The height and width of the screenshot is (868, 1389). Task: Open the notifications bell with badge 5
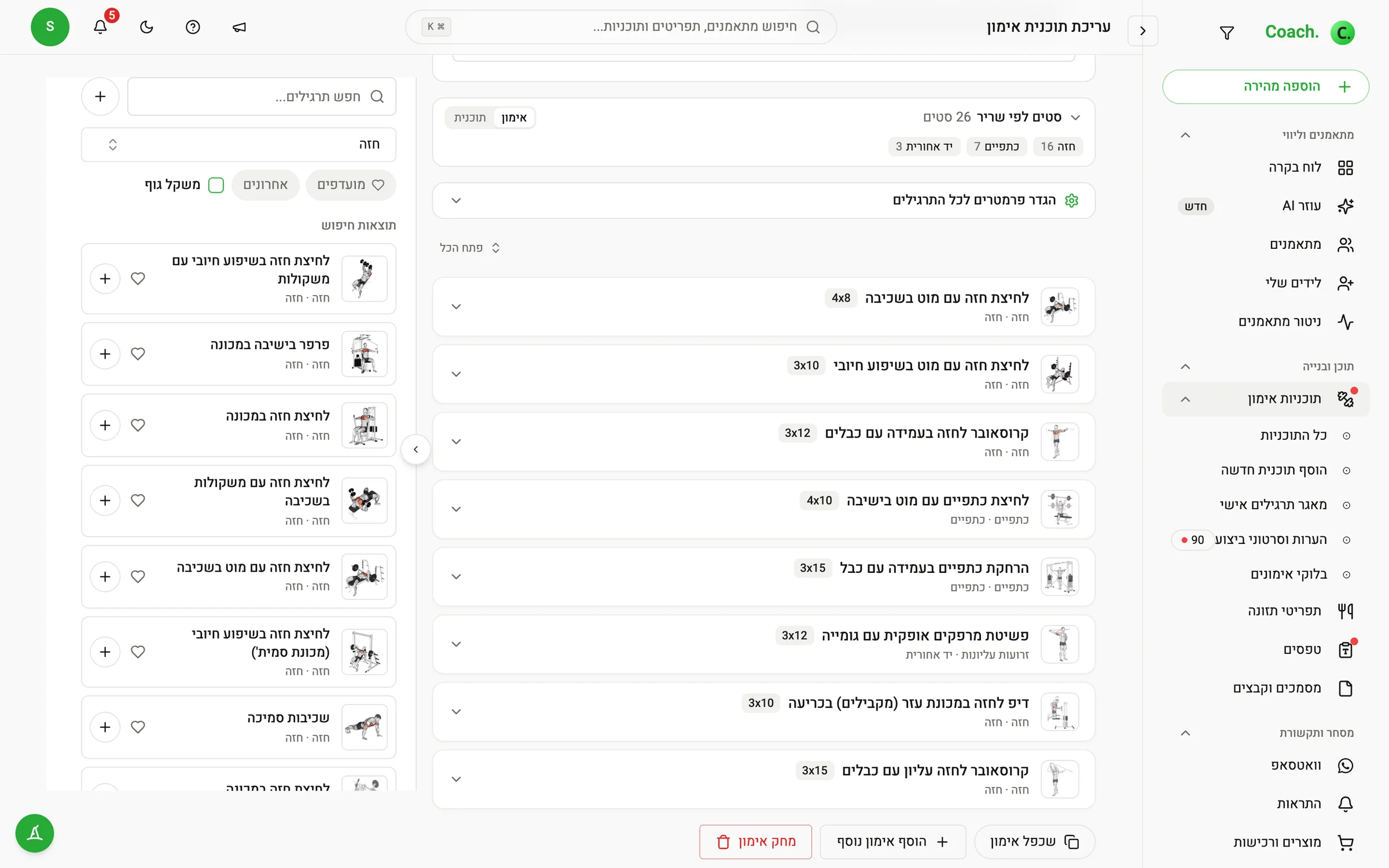pyautogui.click(x=101, y=27)
